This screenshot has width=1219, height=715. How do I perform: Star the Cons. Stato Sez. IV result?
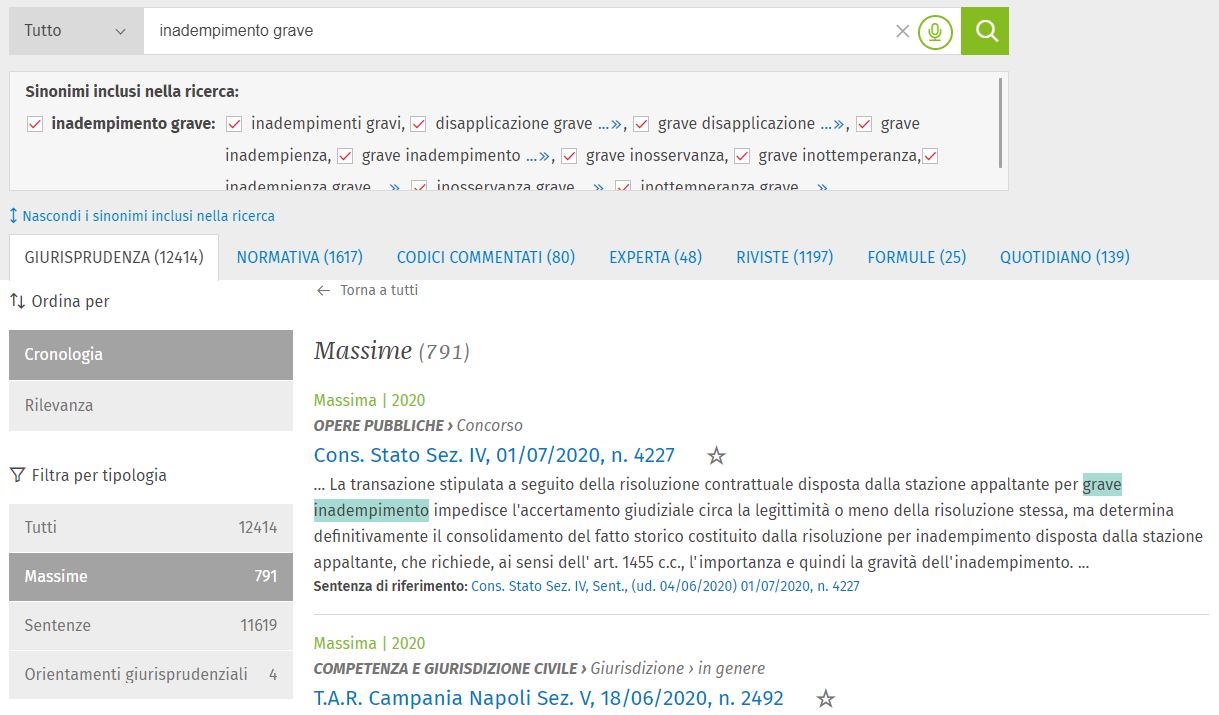(x=716, y=456)
